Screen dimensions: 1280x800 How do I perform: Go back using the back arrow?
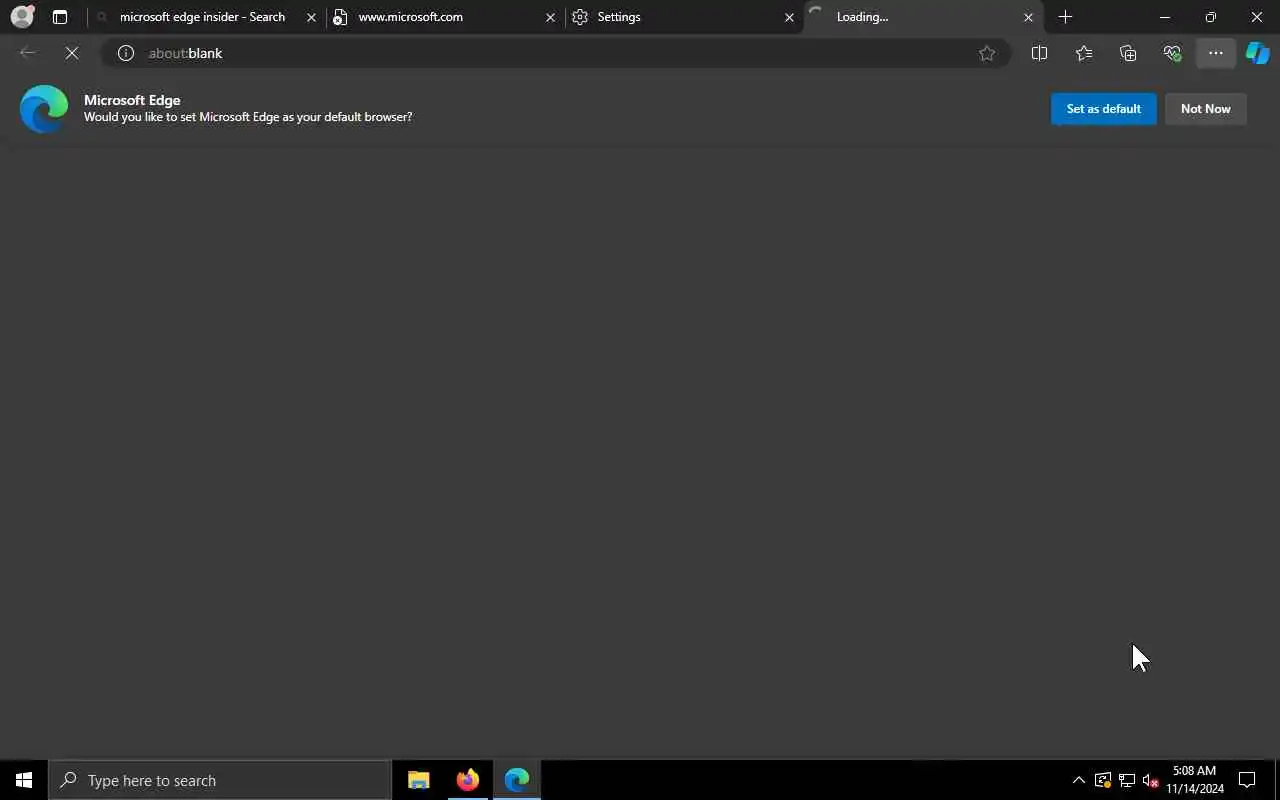pos(28,53)
